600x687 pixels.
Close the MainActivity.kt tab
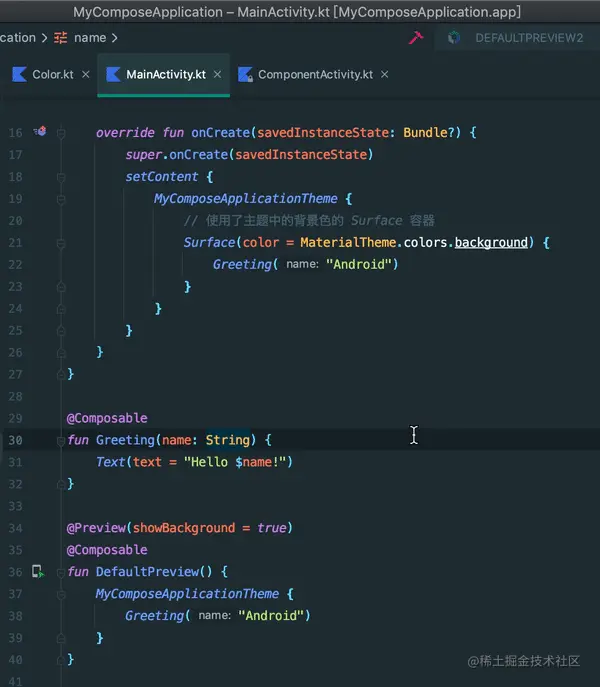point(217,74)
